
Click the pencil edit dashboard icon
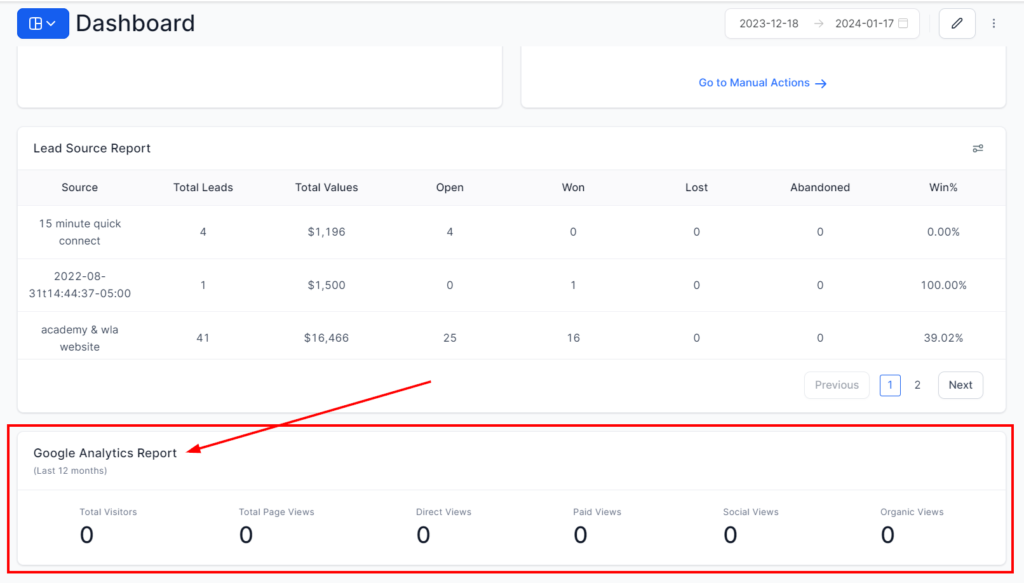[956, 23]
